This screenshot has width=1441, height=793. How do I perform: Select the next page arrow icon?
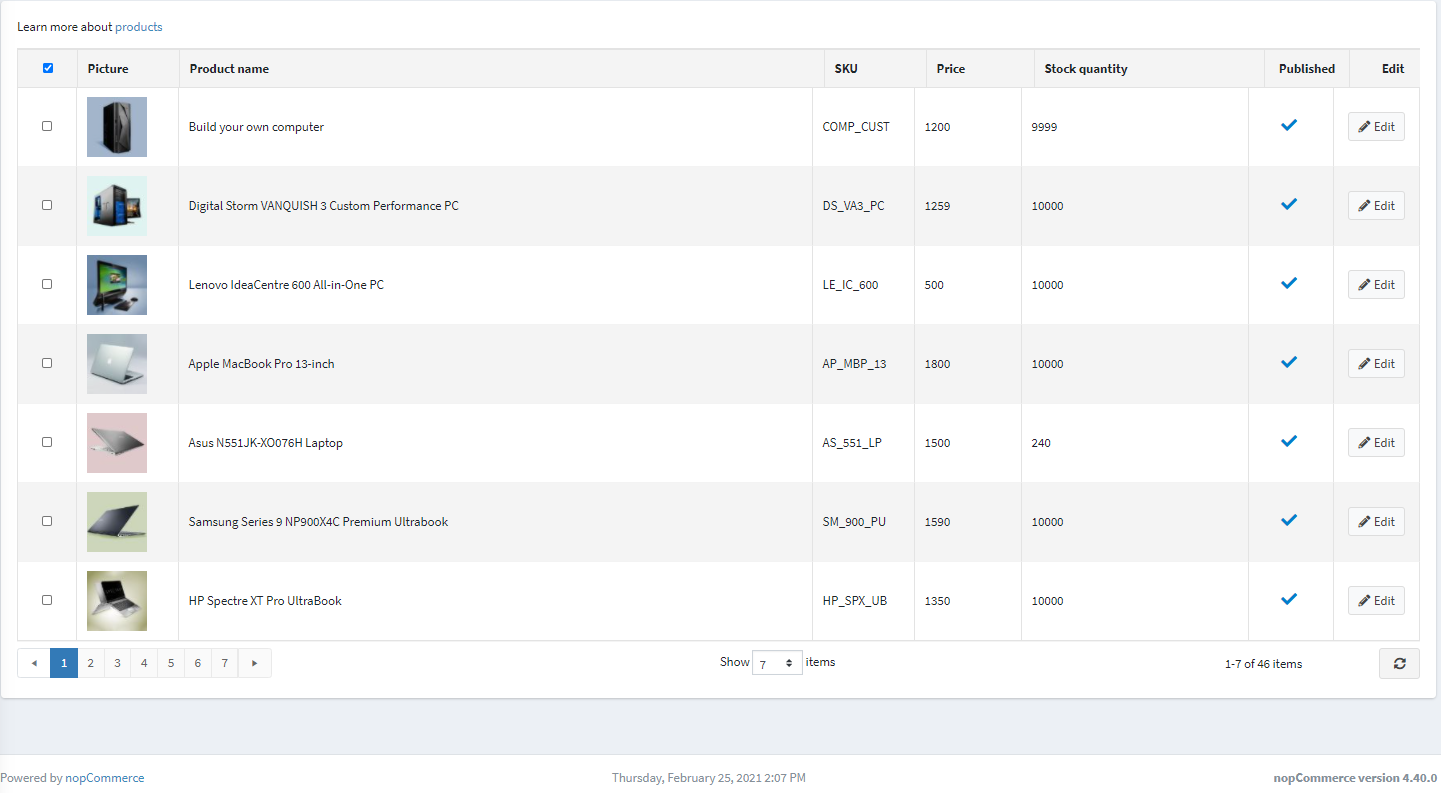(254, 663)
